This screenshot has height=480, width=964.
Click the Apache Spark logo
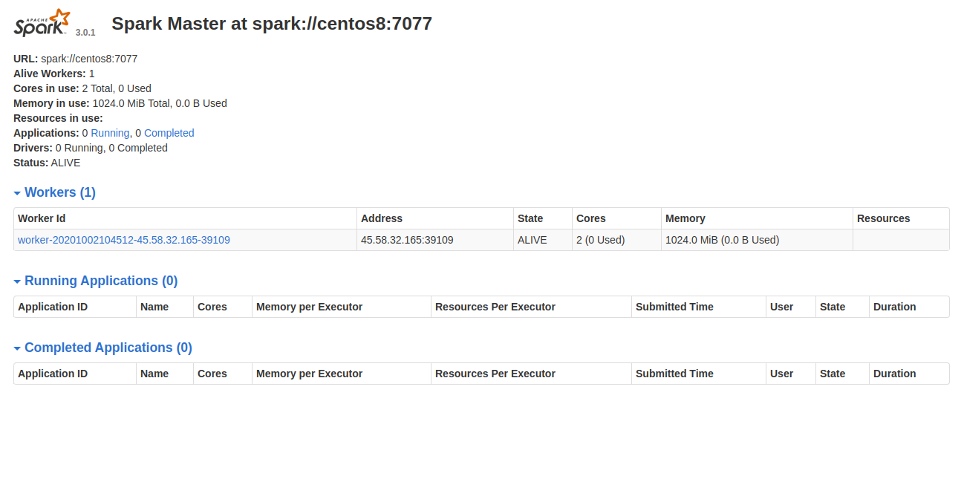click(42, 23)
